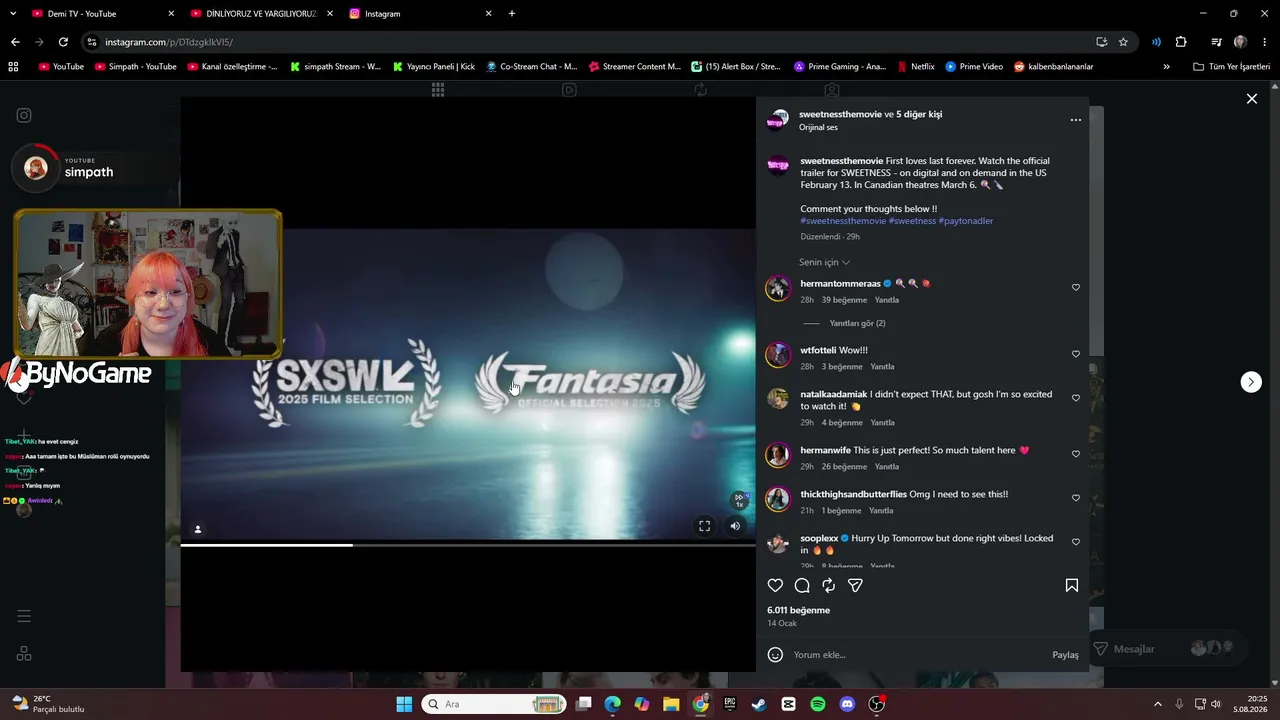Click the address bar URL

169,42
